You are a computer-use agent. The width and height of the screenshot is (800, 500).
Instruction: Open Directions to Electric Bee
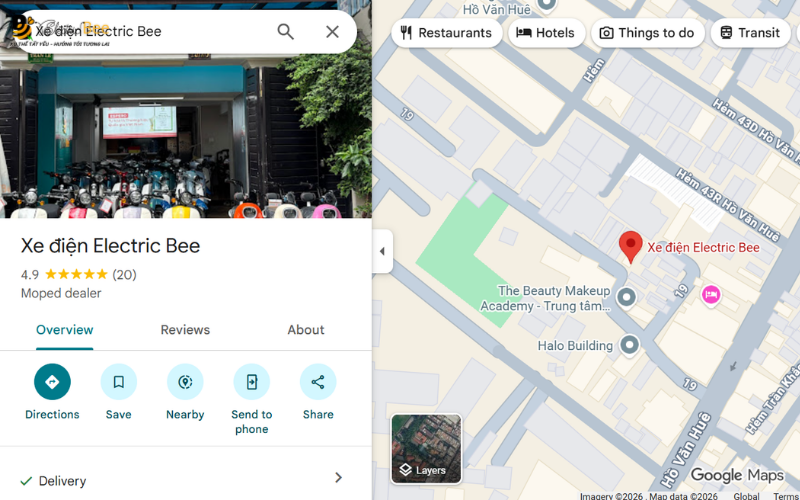(52, 382)
